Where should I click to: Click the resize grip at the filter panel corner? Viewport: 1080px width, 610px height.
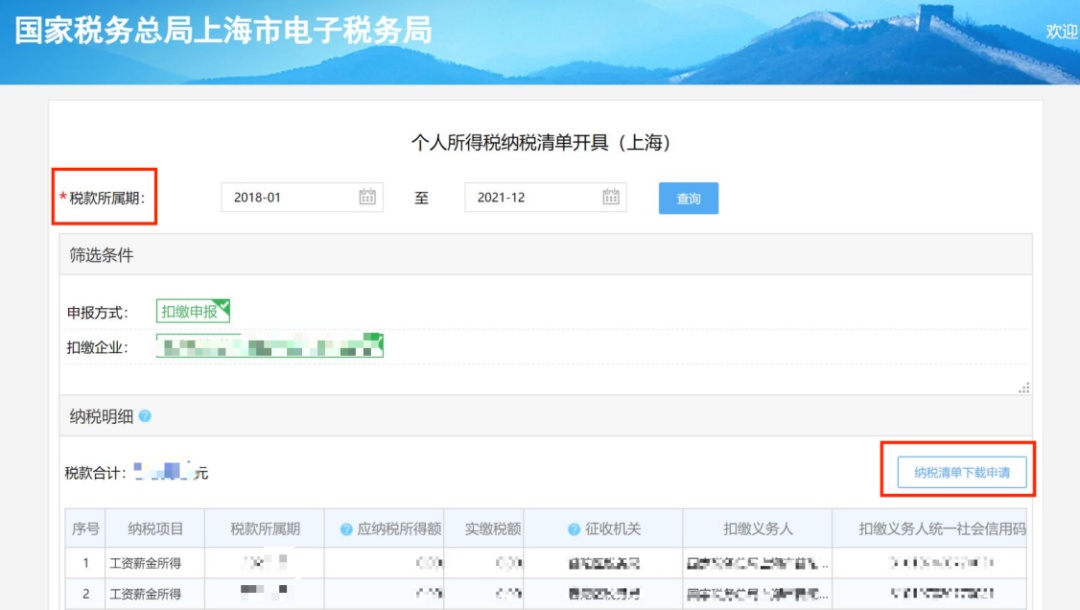click(1023, 388)
